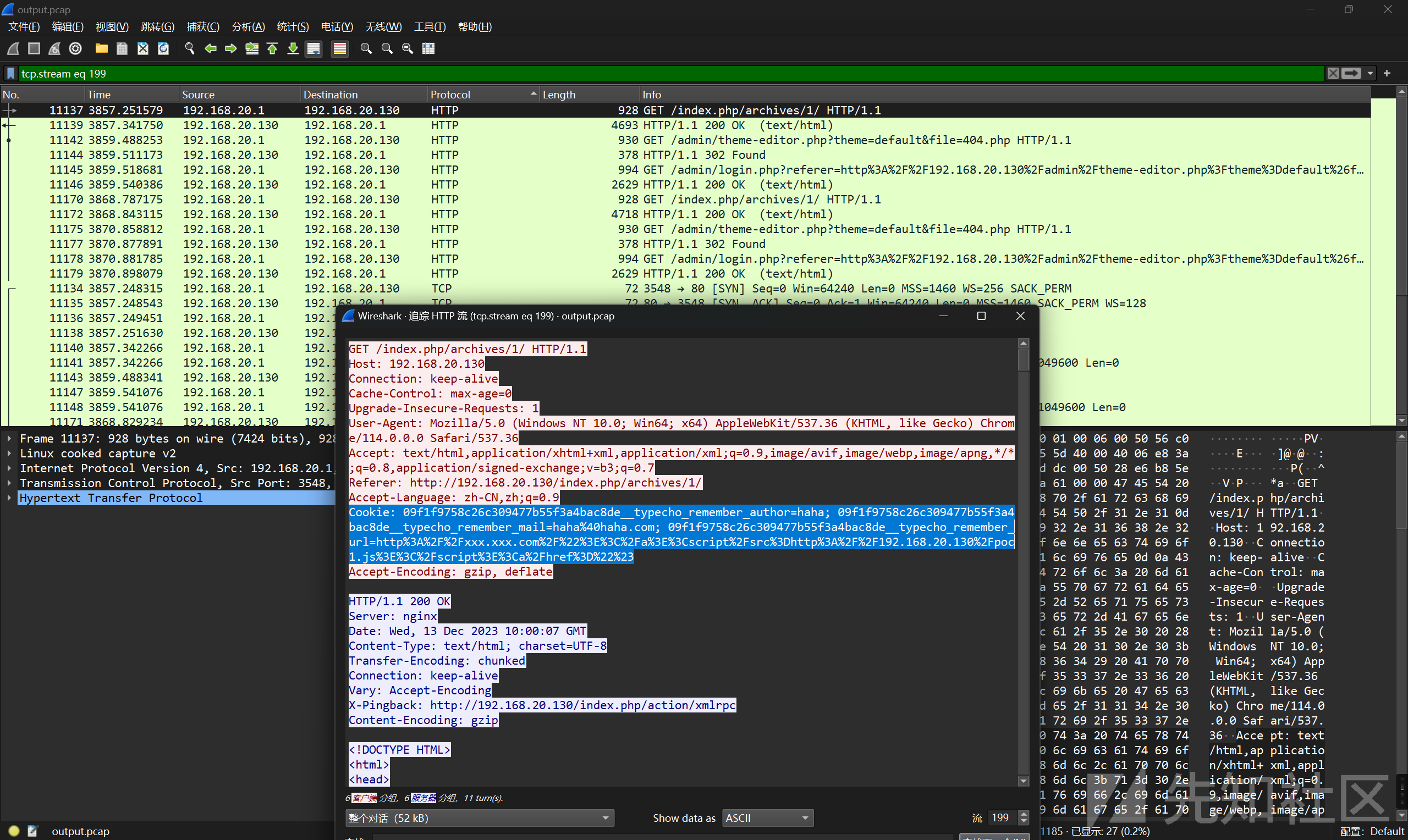Open 电话(Y) menu
The image size is (1408, 840).
[x=337, y=26]
